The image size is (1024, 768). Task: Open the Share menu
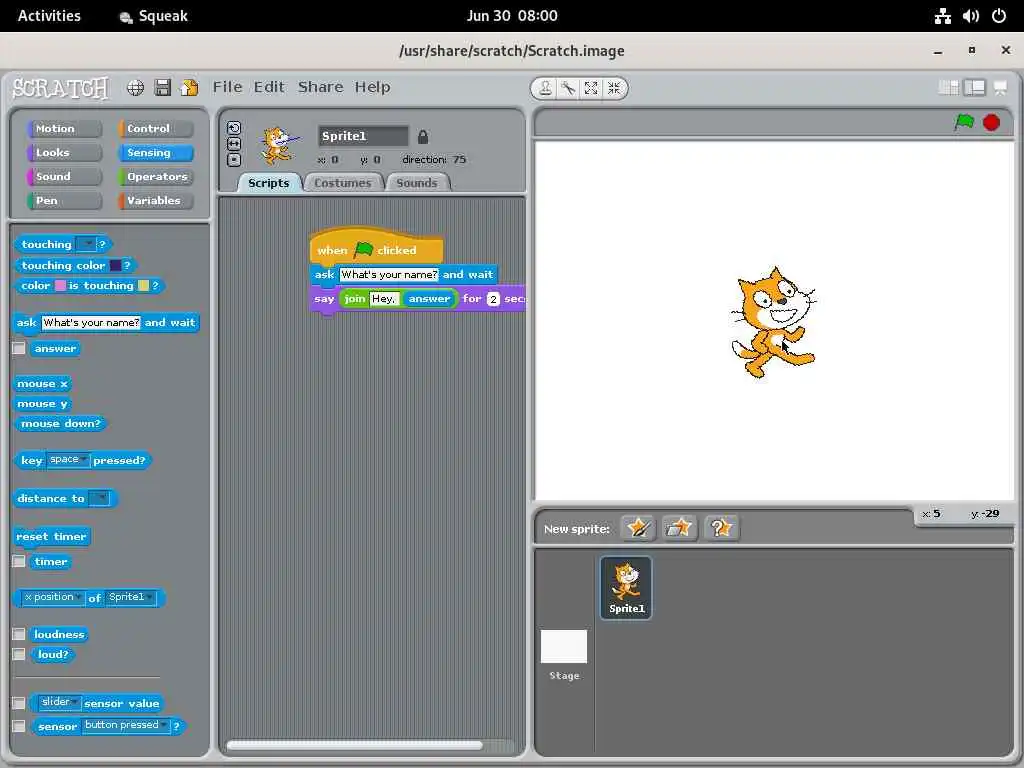pyautogui.click(x=320, y=87)
